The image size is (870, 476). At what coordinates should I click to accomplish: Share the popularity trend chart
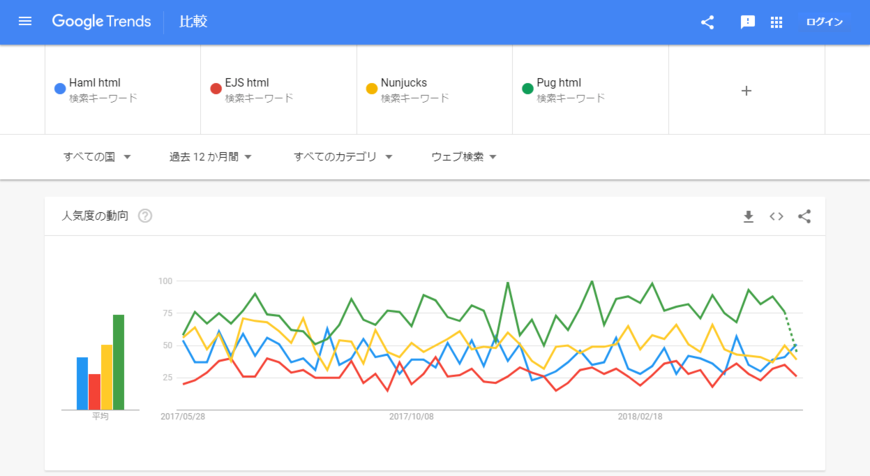(805, 216)
